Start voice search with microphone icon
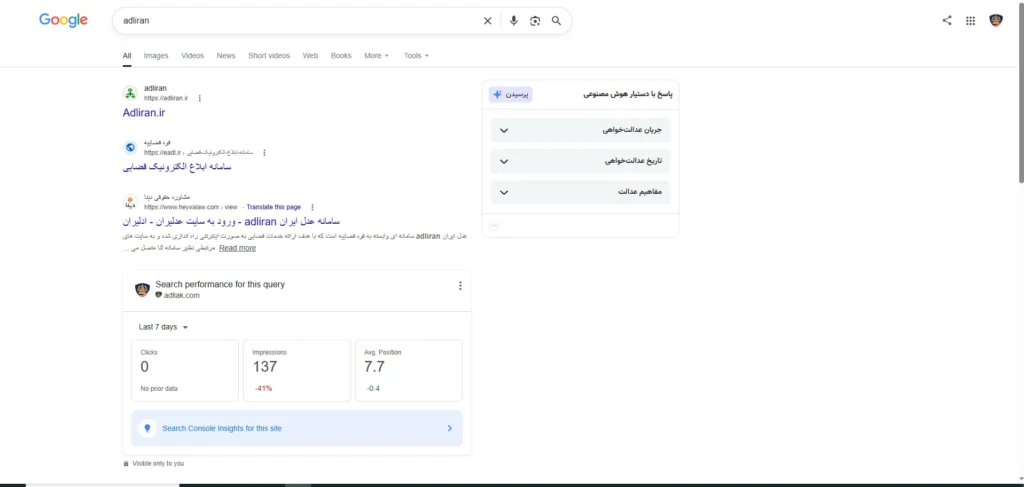 point(514,21)
